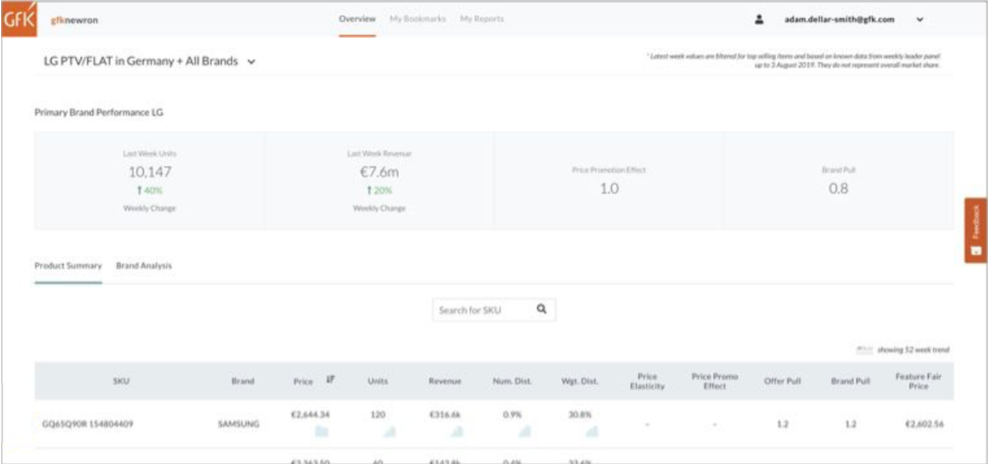Click the GfK logo icon
Image resolution: width=988 pixels, height=464 pixels.
click(19, 19)
